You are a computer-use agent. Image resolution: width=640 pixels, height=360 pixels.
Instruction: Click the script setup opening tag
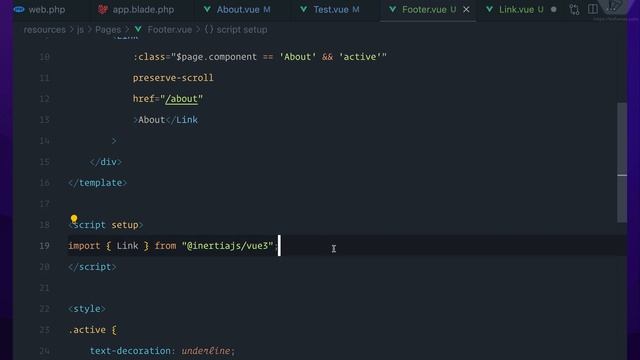[106, 225]
